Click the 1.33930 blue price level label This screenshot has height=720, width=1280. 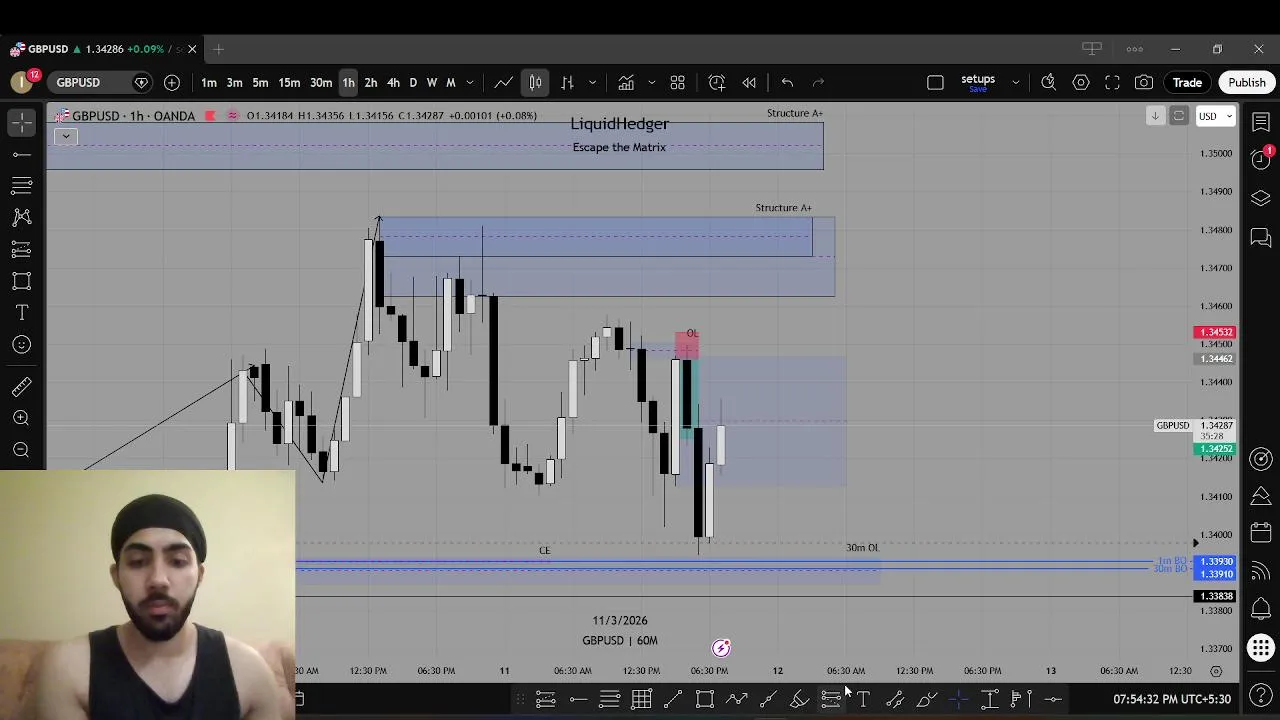1217,562
